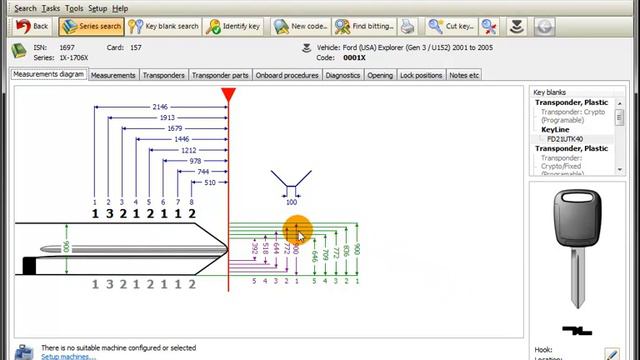This screenshot has width=640, height=360.
Task: Click the key blank image preview
Action: pyautogui.click(x=578, y=249)
